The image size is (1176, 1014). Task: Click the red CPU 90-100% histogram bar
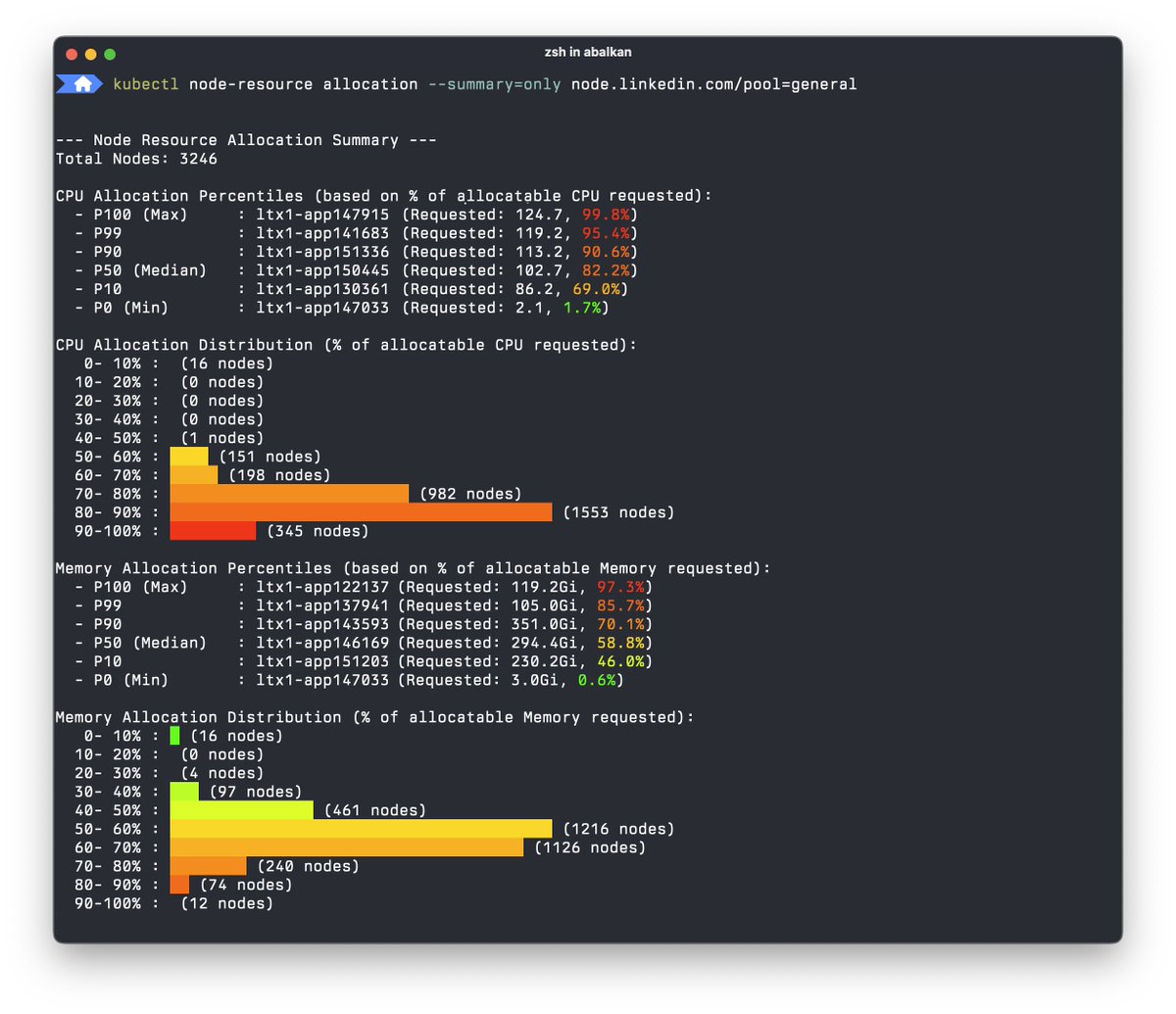213,531
